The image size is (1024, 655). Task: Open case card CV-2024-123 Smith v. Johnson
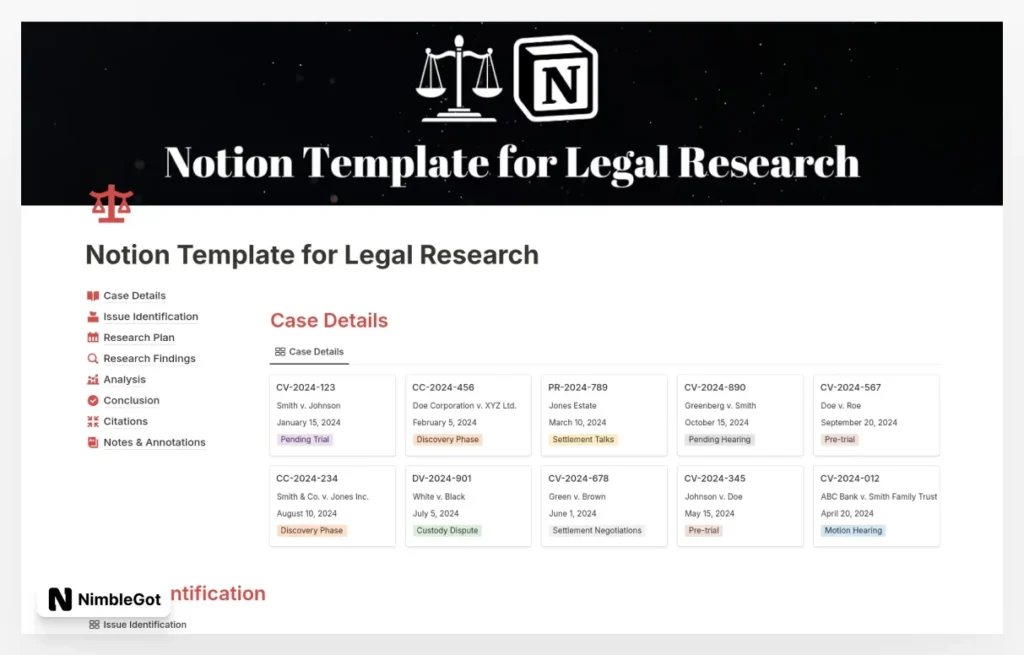click(x=332, y=412)
